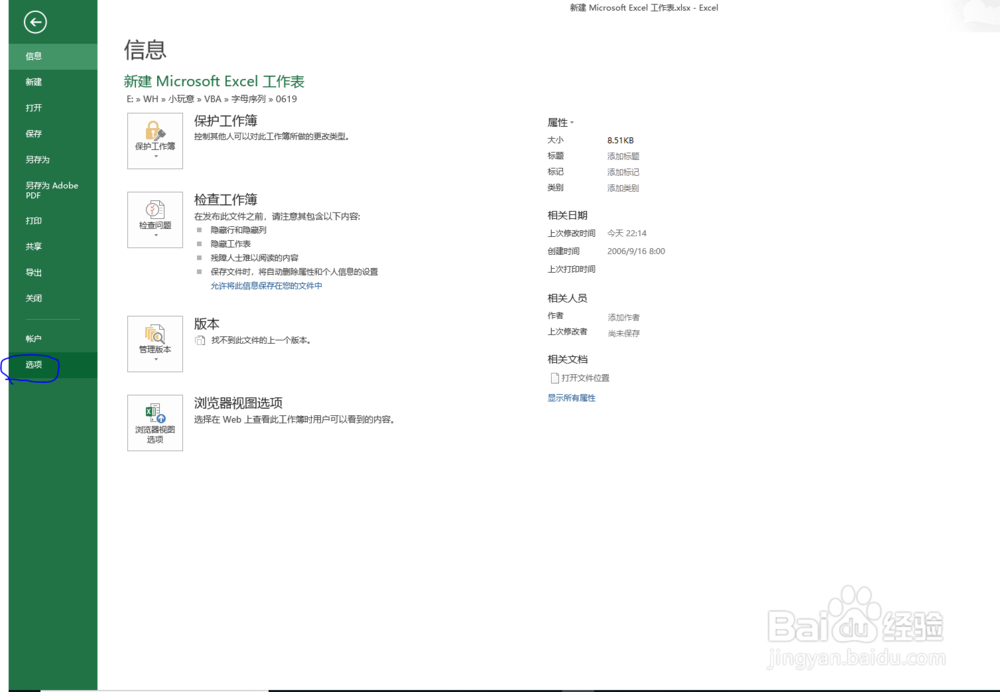Click the 今天 22:14 modified time
The height and width of the screenshot is (692, 1000).
pyautogui.click(x=627, y=233)
